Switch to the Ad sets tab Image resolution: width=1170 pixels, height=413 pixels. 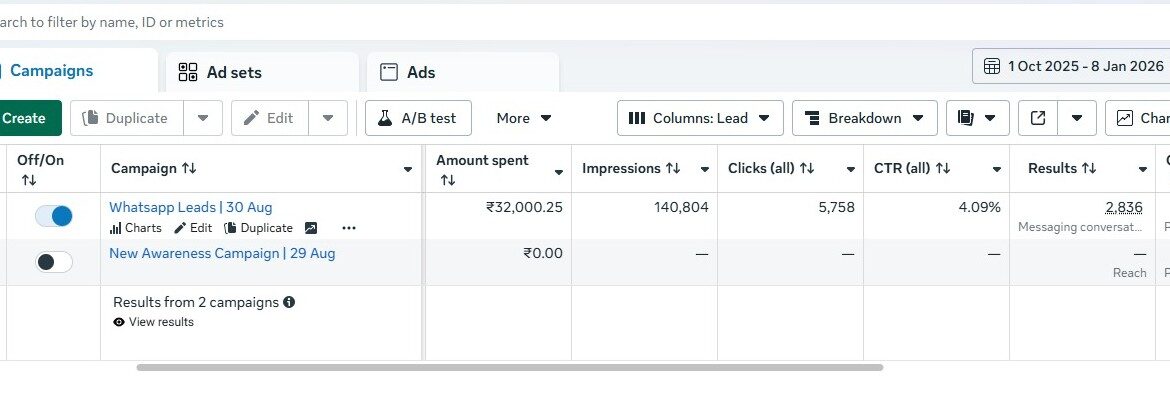coord(262,72)
